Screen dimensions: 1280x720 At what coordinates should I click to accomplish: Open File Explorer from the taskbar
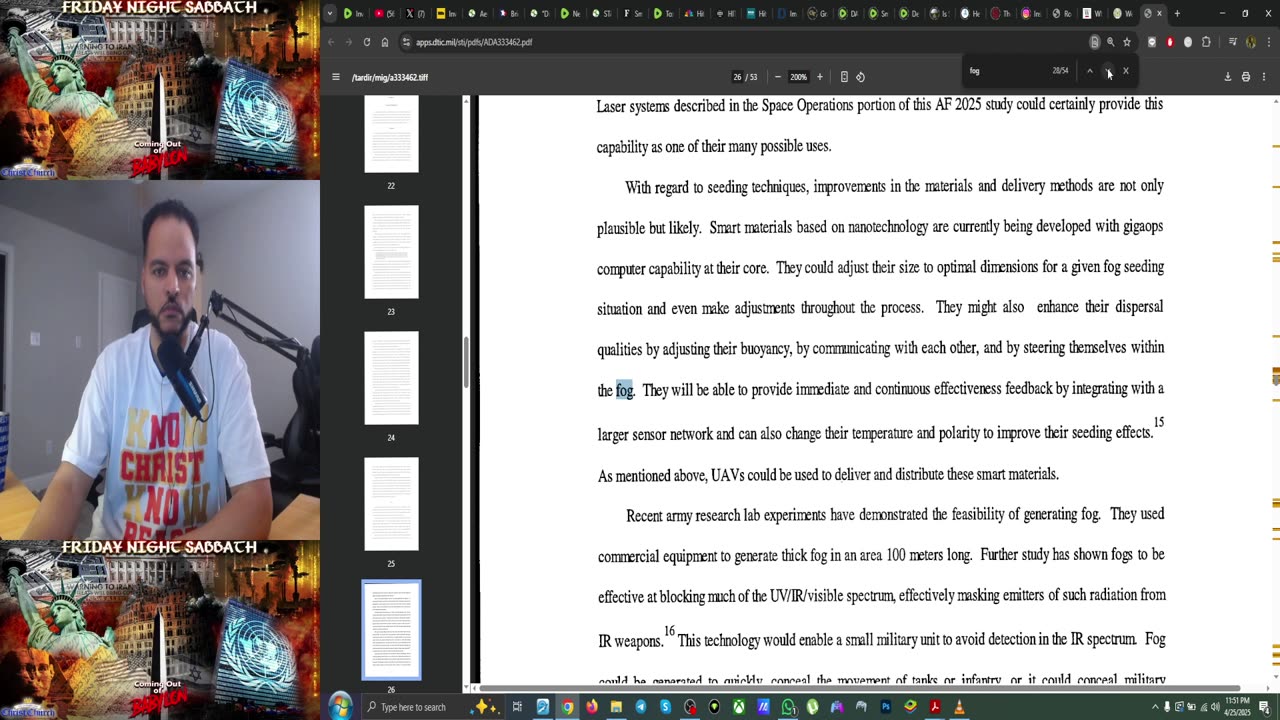pos(616,707)
